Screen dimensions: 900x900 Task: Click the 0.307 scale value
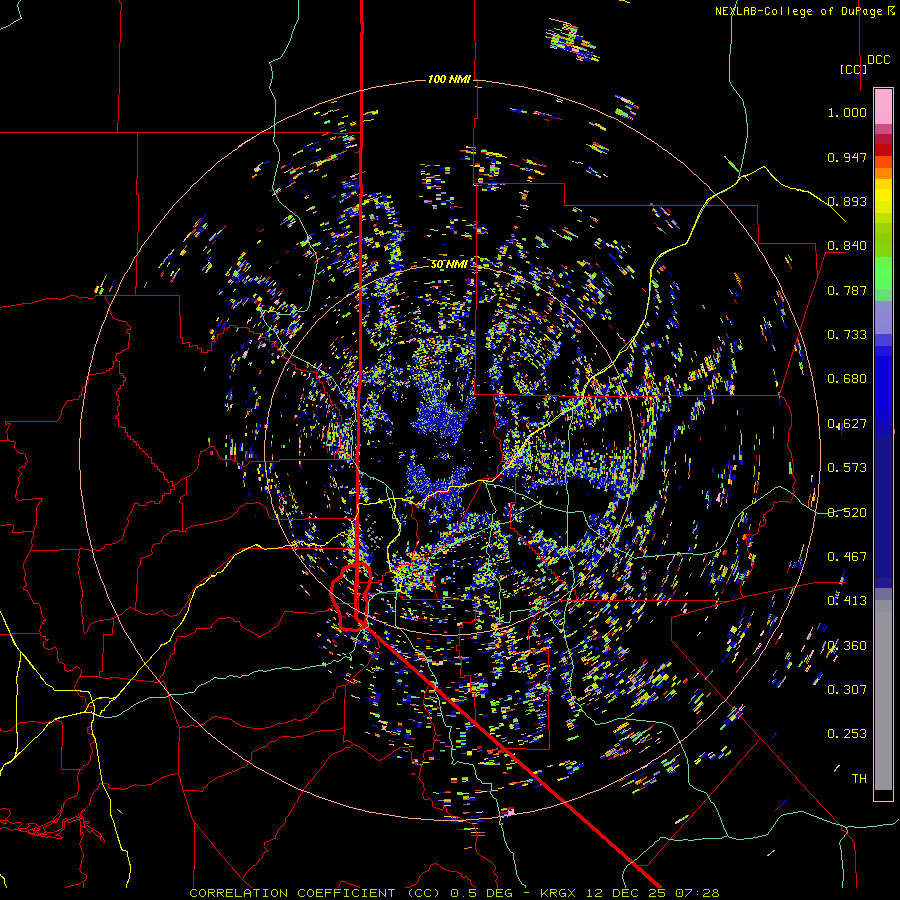pos(847,690)
